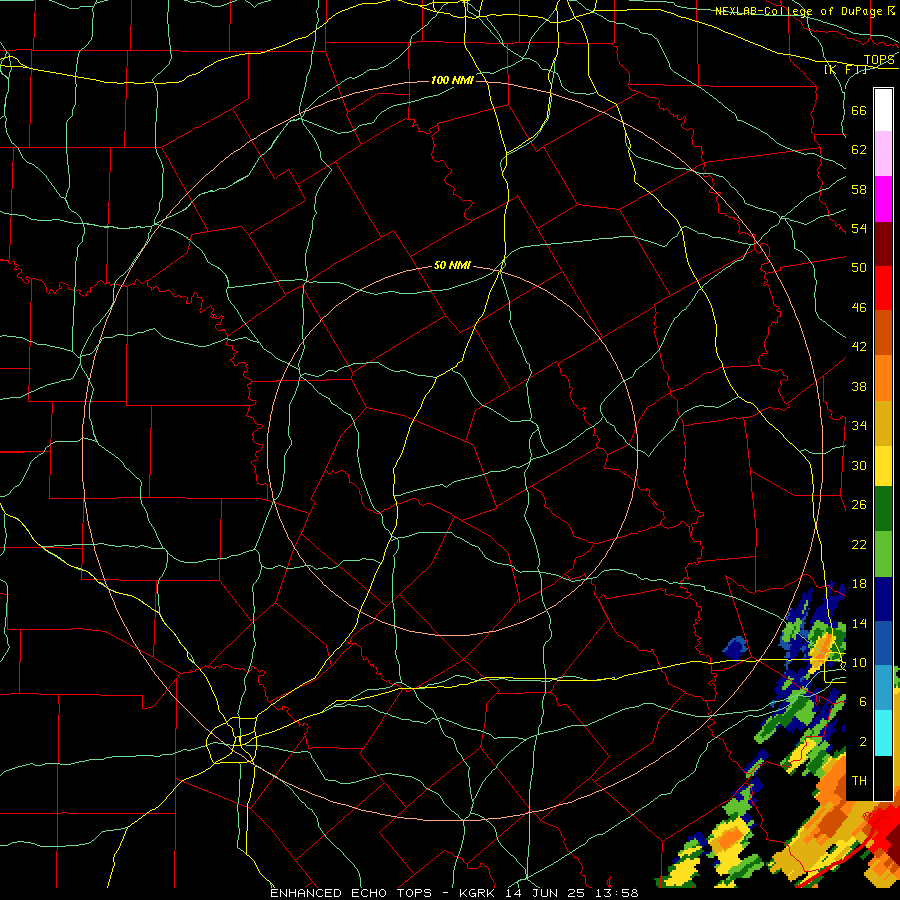Screen dimensions: 900x900
Task: Click the legend value "58"
Action: point(859,189)
